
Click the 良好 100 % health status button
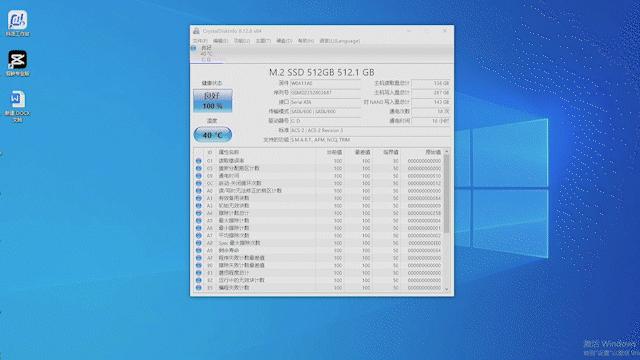tap(213, 100)
